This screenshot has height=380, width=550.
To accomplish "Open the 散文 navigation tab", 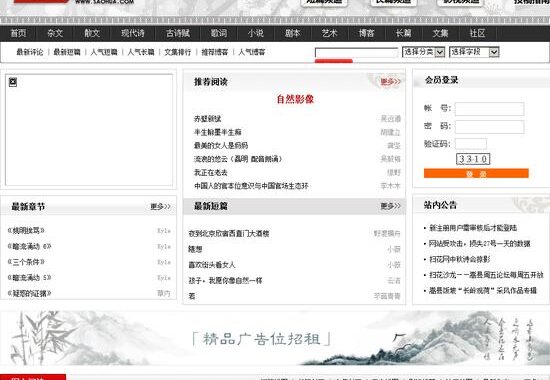I will click(92, 33).
